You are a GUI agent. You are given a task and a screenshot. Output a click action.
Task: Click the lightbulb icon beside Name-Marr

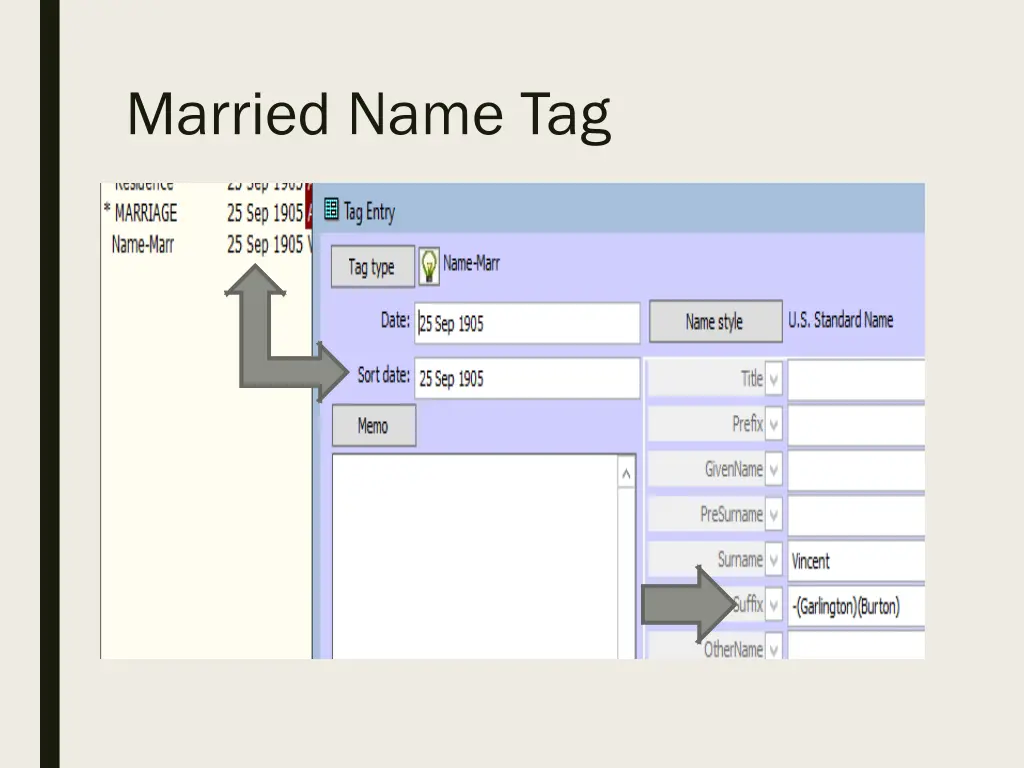point(429,265)
